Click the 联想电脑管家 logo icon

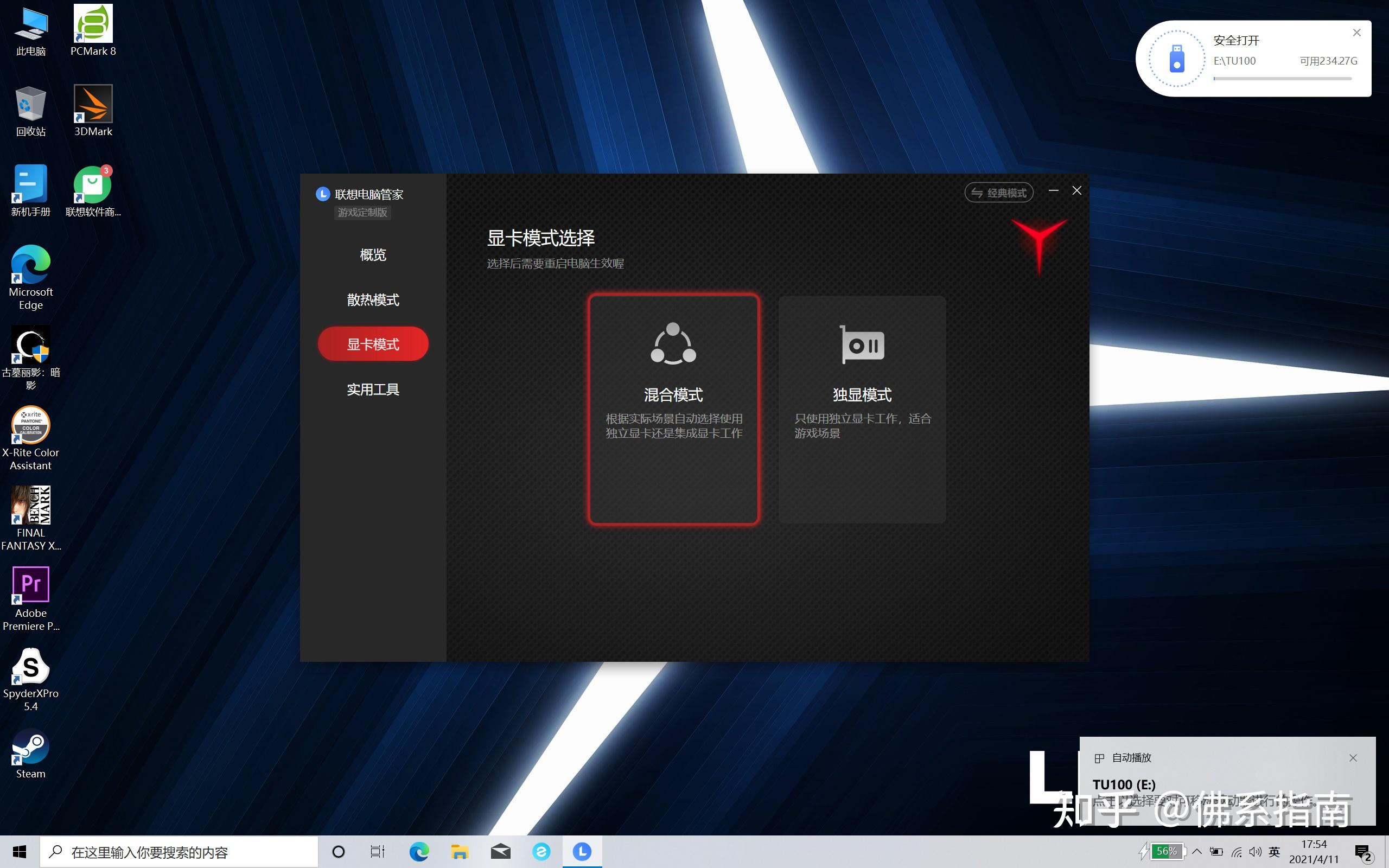click(323, 194)
